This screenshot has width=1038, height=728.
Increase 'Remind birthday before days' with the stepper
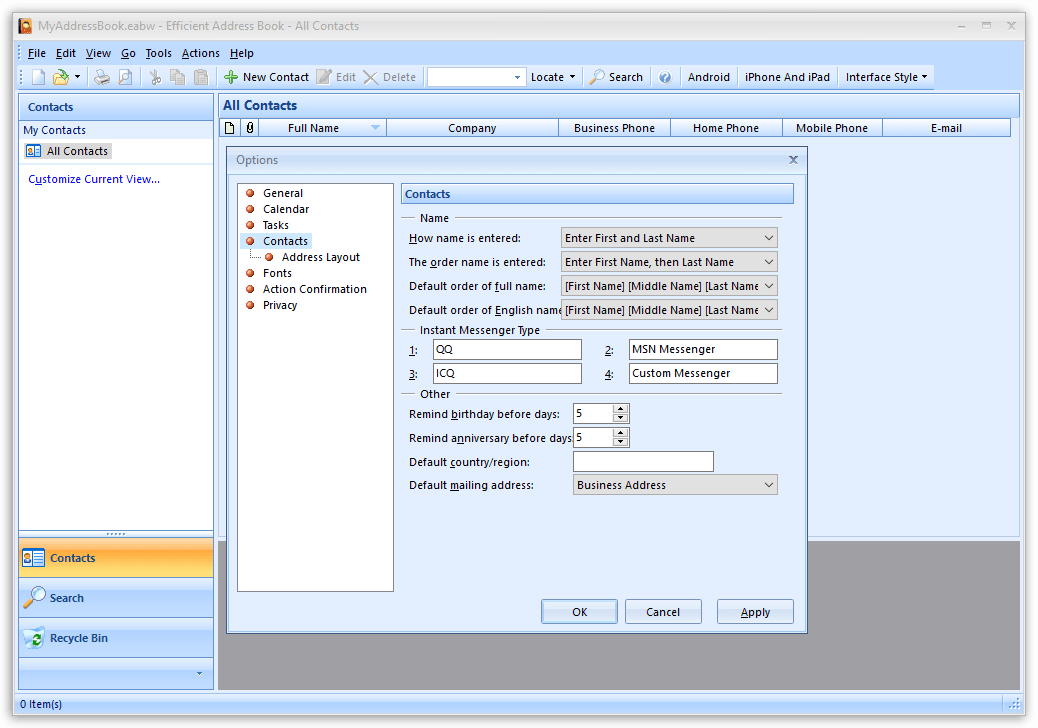click(620, 409)
